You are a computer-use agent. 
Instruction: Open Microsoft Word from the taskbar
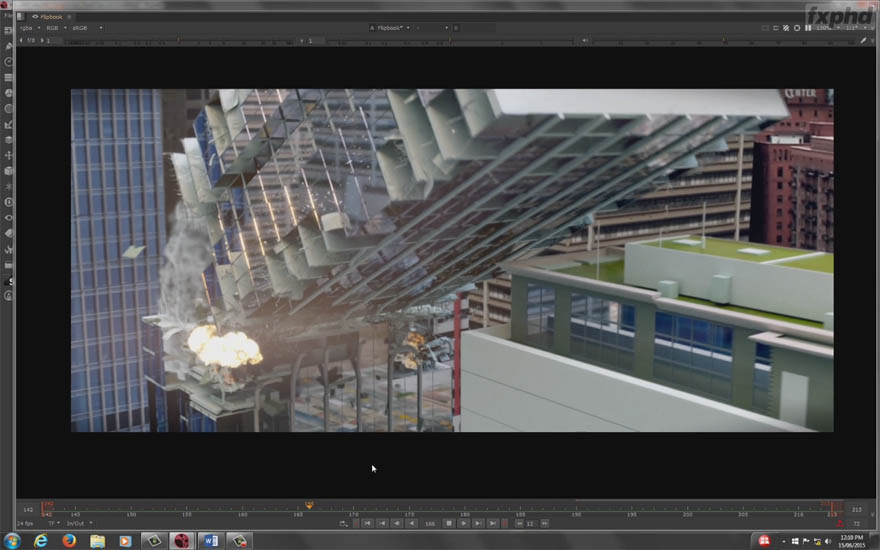click(211, 541)
